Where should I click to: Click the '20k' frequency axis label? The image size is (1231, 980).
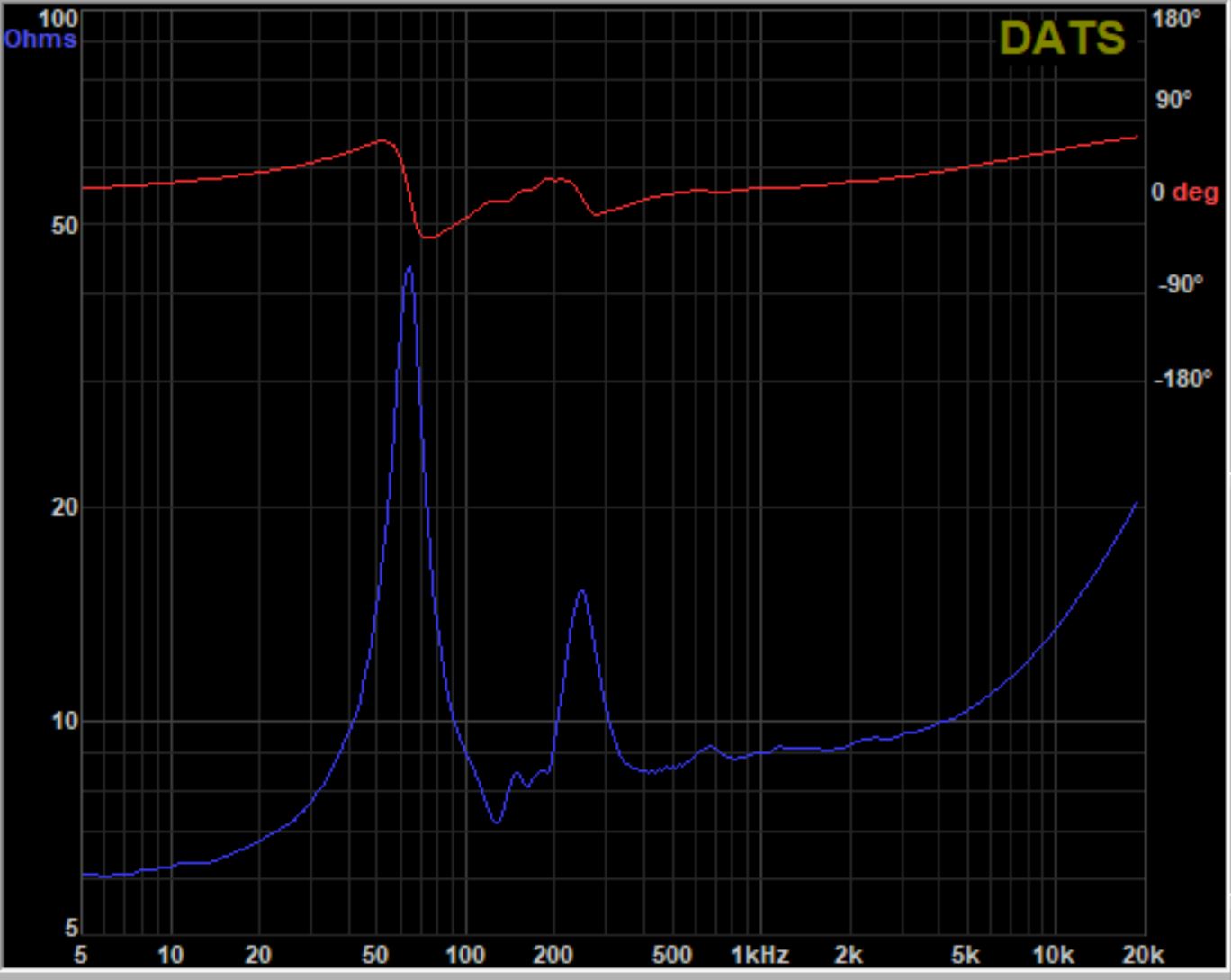point(1144,955)
